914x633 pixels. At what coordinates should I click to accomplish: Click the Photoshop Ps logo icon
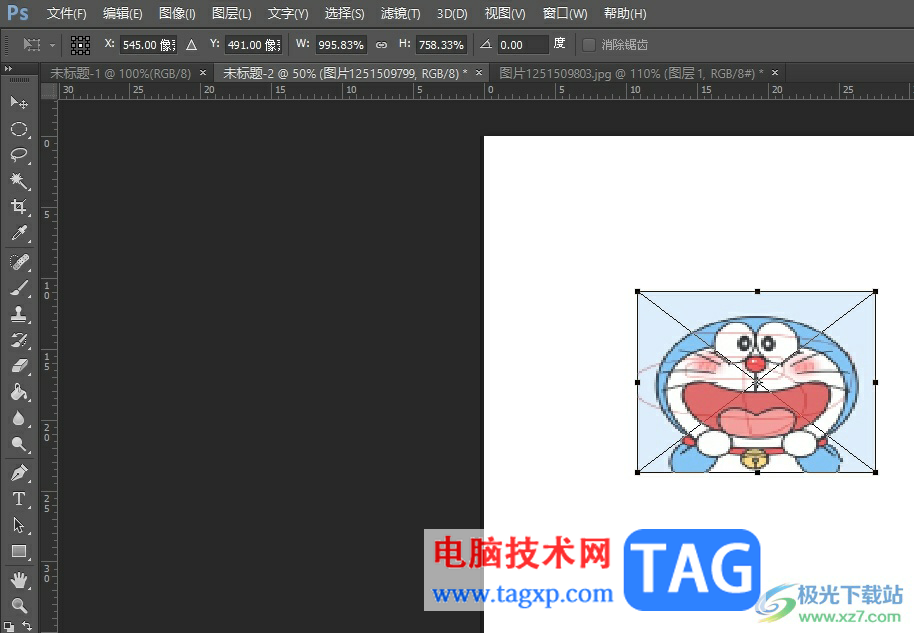17,13
